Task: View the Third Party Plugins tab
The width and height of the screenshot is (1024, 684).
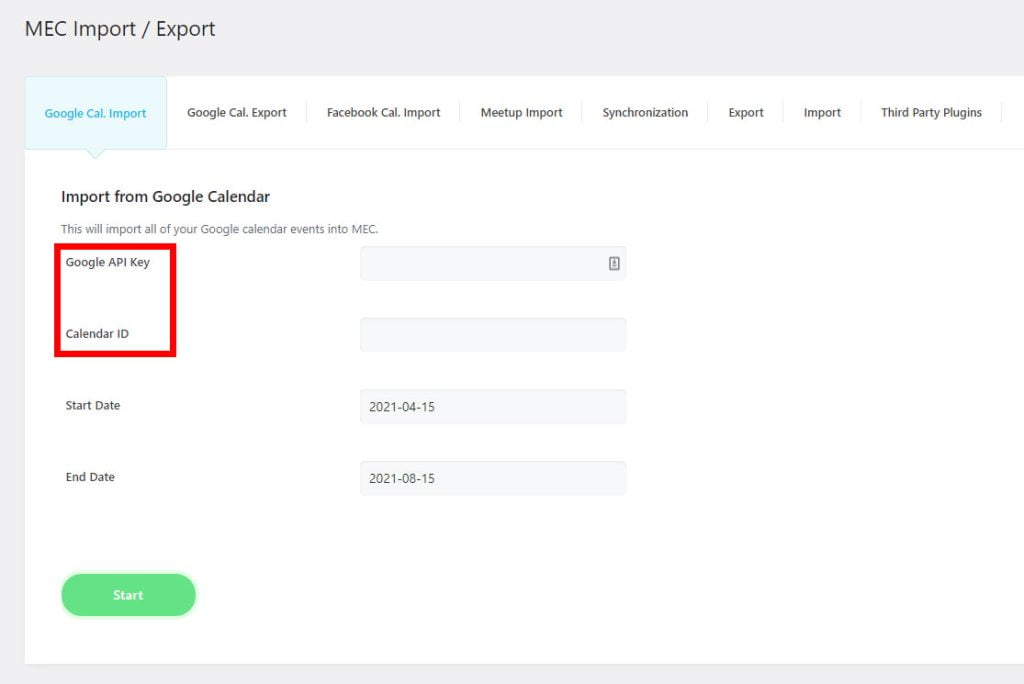Action: point(931,112)
